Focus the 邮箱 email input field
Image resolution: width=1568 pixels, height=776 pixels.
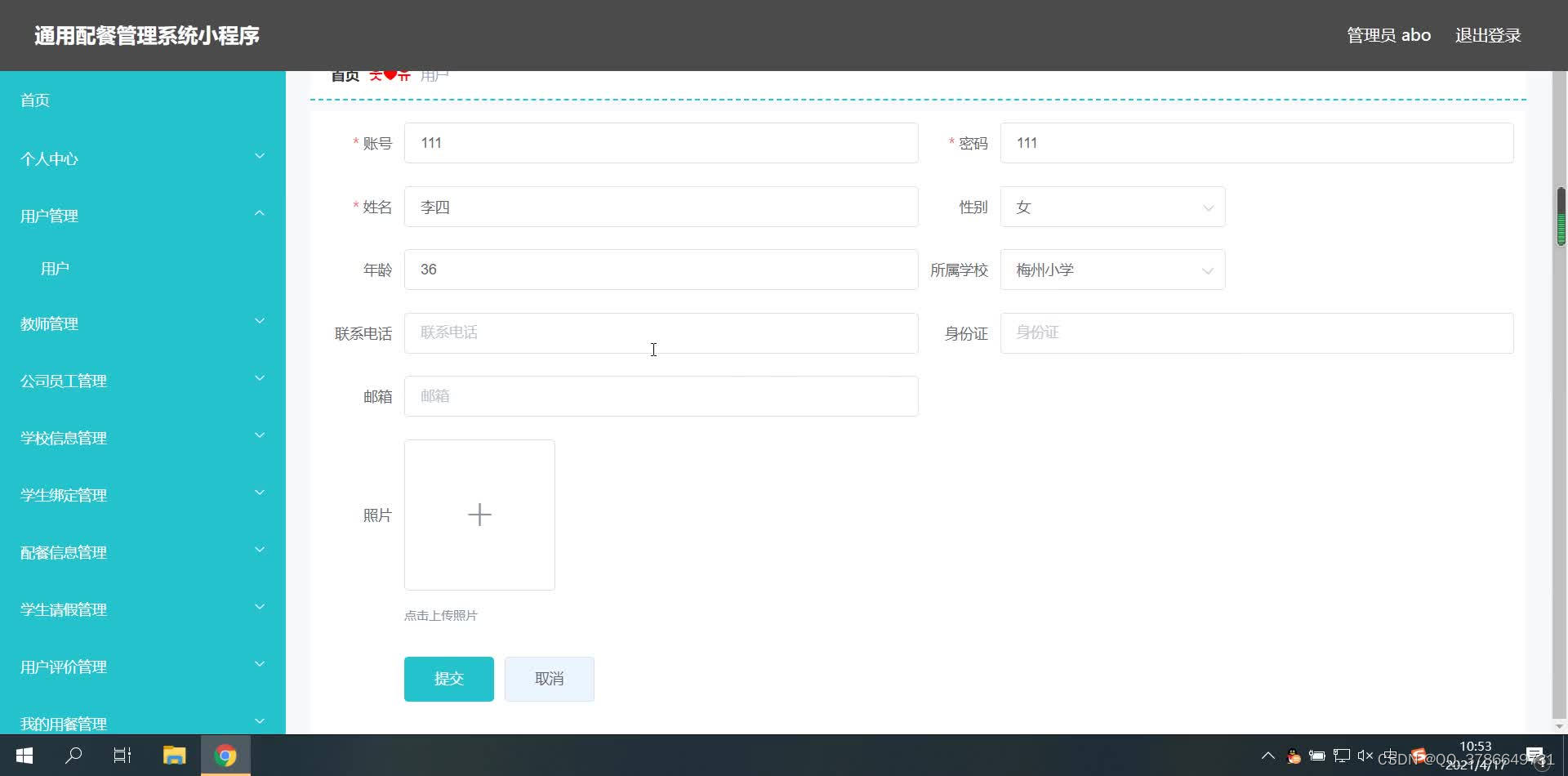(661, 396)
